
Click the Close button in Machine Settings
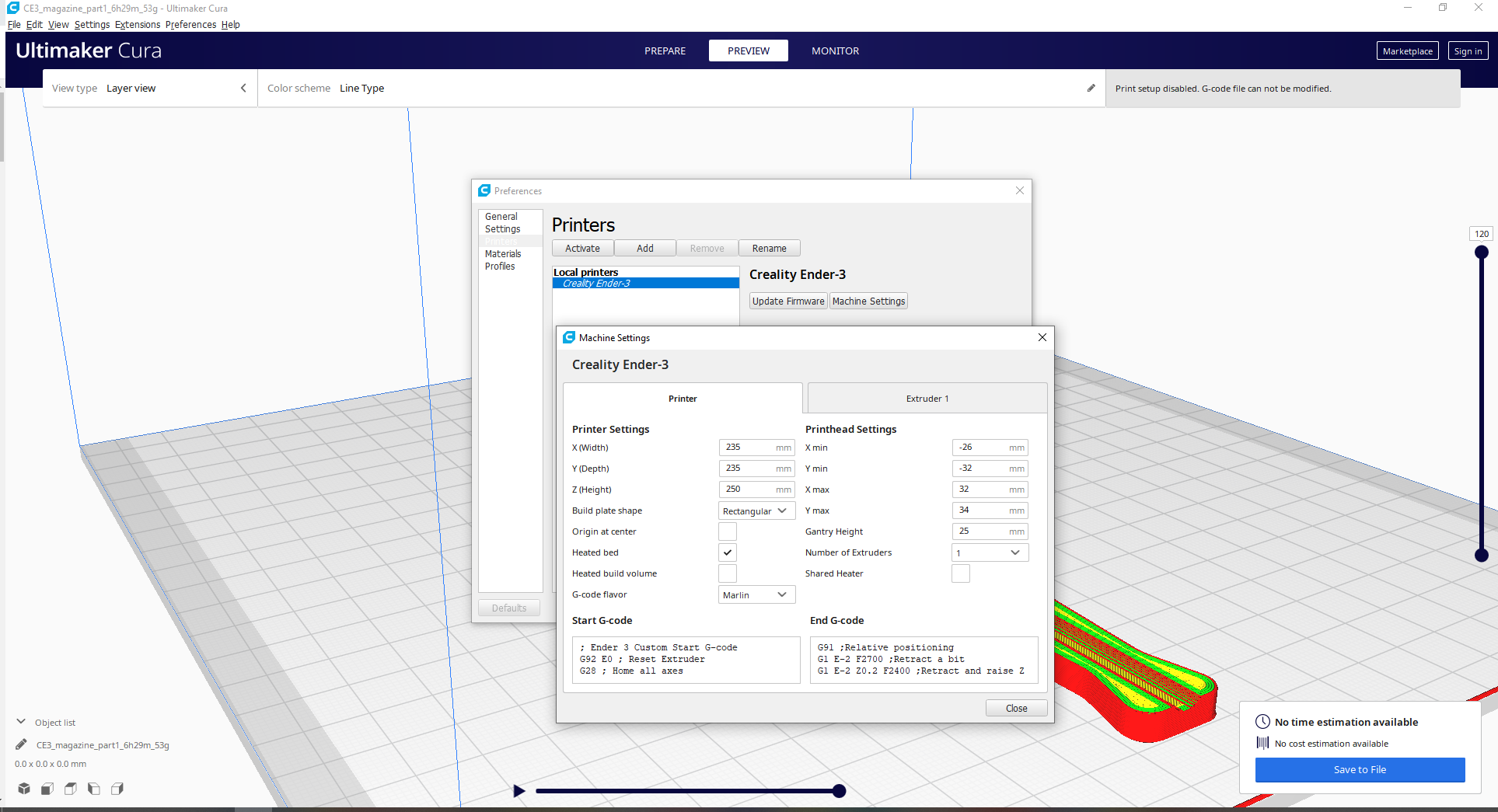pos(1016,708)
